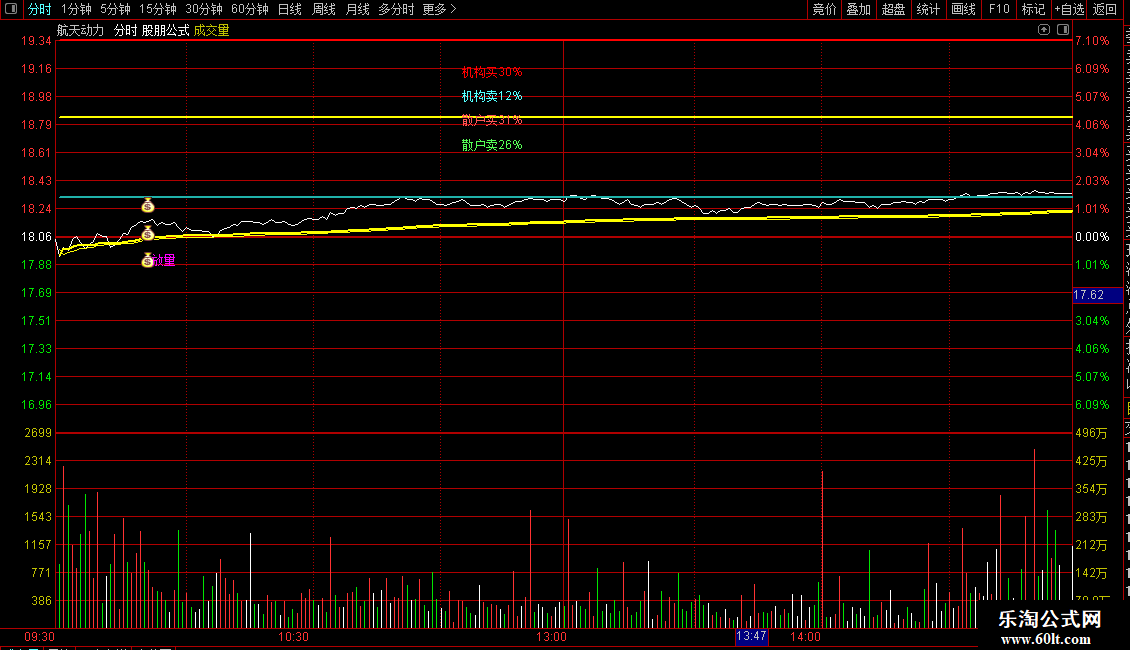Click the 13:00 time axis label
Screen dimensions: 1130x650
[551, 637]
